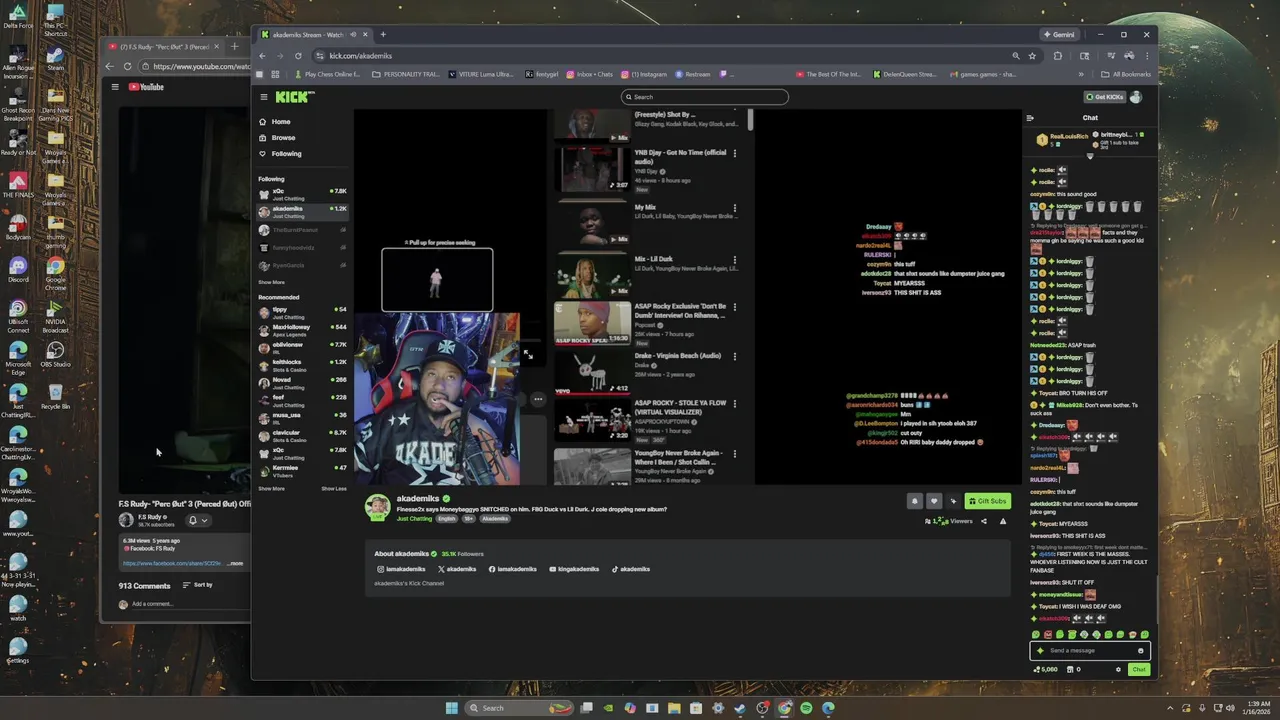Click the Gemini button in Chrome
The height and width of the screenshot is (720, 1280).
pos(1059,34)
